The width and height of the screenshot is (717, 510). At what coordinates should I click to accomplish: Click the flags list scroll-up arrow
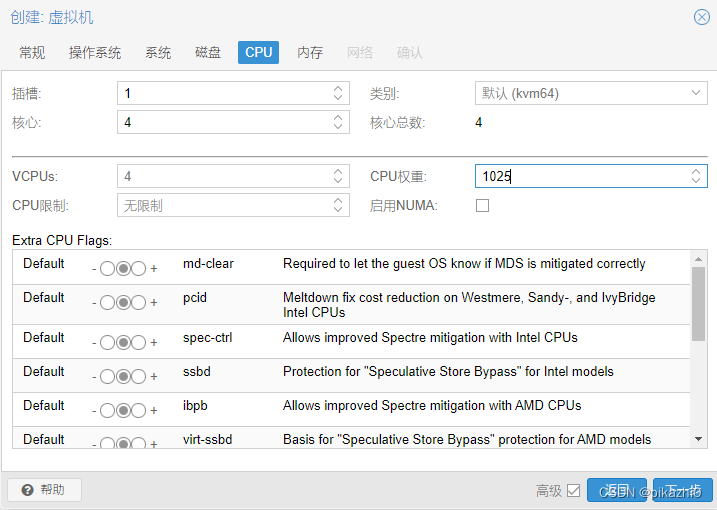pyautogui.click(x=698, y=259)
